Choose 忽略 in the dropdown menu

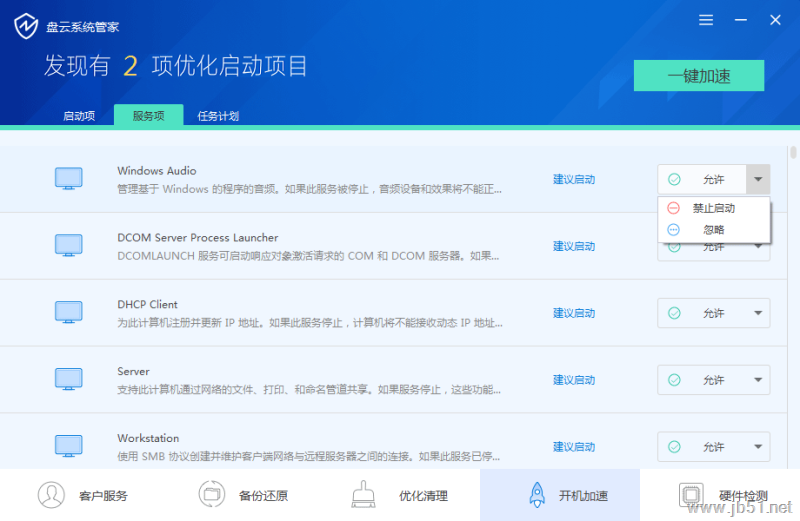point(713,230)
